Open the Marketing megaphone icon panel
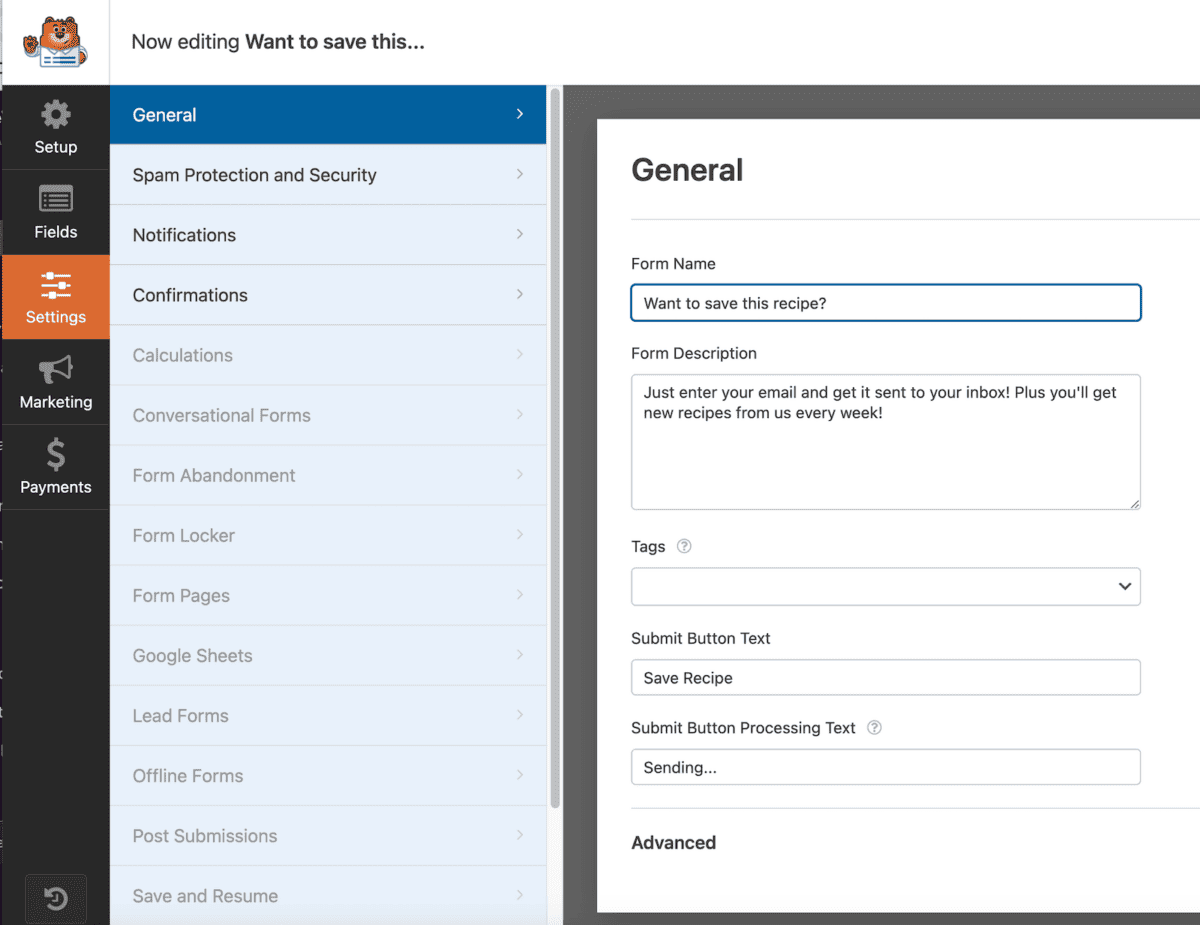Screen dimensions: 1200x925 (x=55, y=382)
